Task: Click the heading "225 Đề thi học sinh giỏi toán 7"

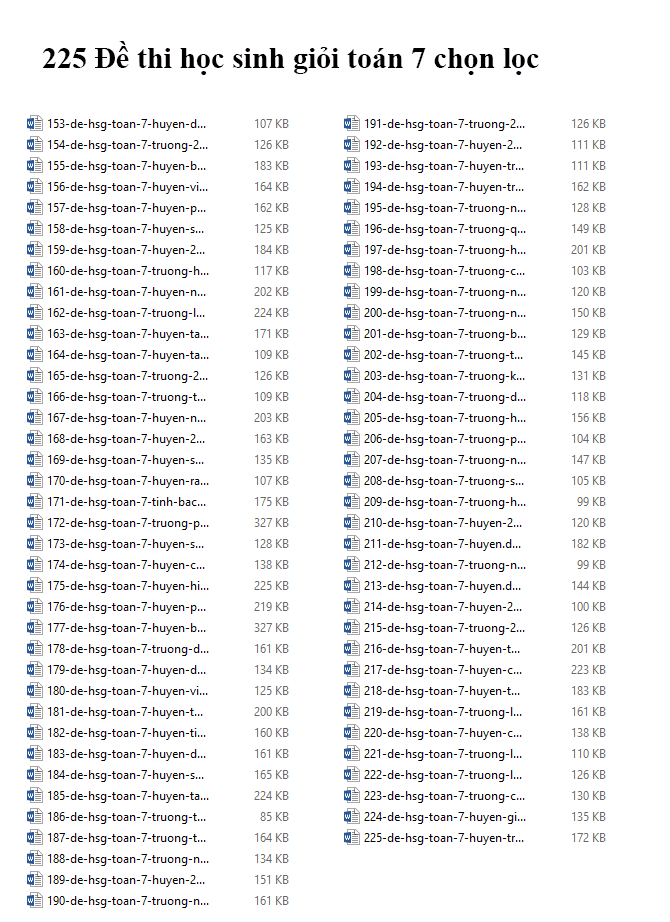Action: 290,59
